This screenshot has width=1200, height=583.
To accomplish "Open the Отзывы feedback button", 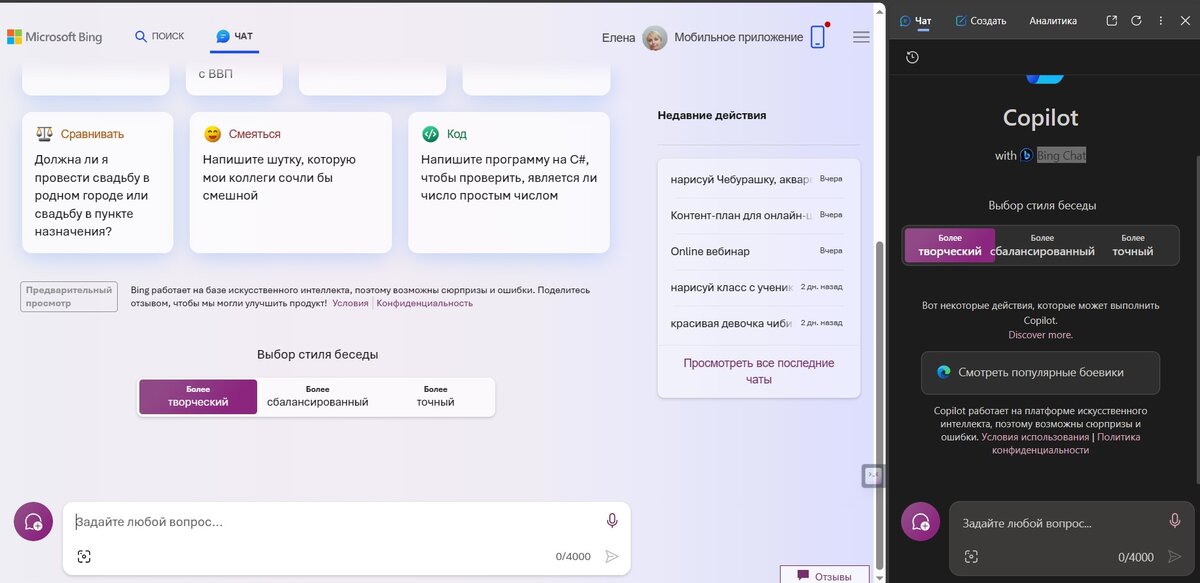I will [825, 576].
